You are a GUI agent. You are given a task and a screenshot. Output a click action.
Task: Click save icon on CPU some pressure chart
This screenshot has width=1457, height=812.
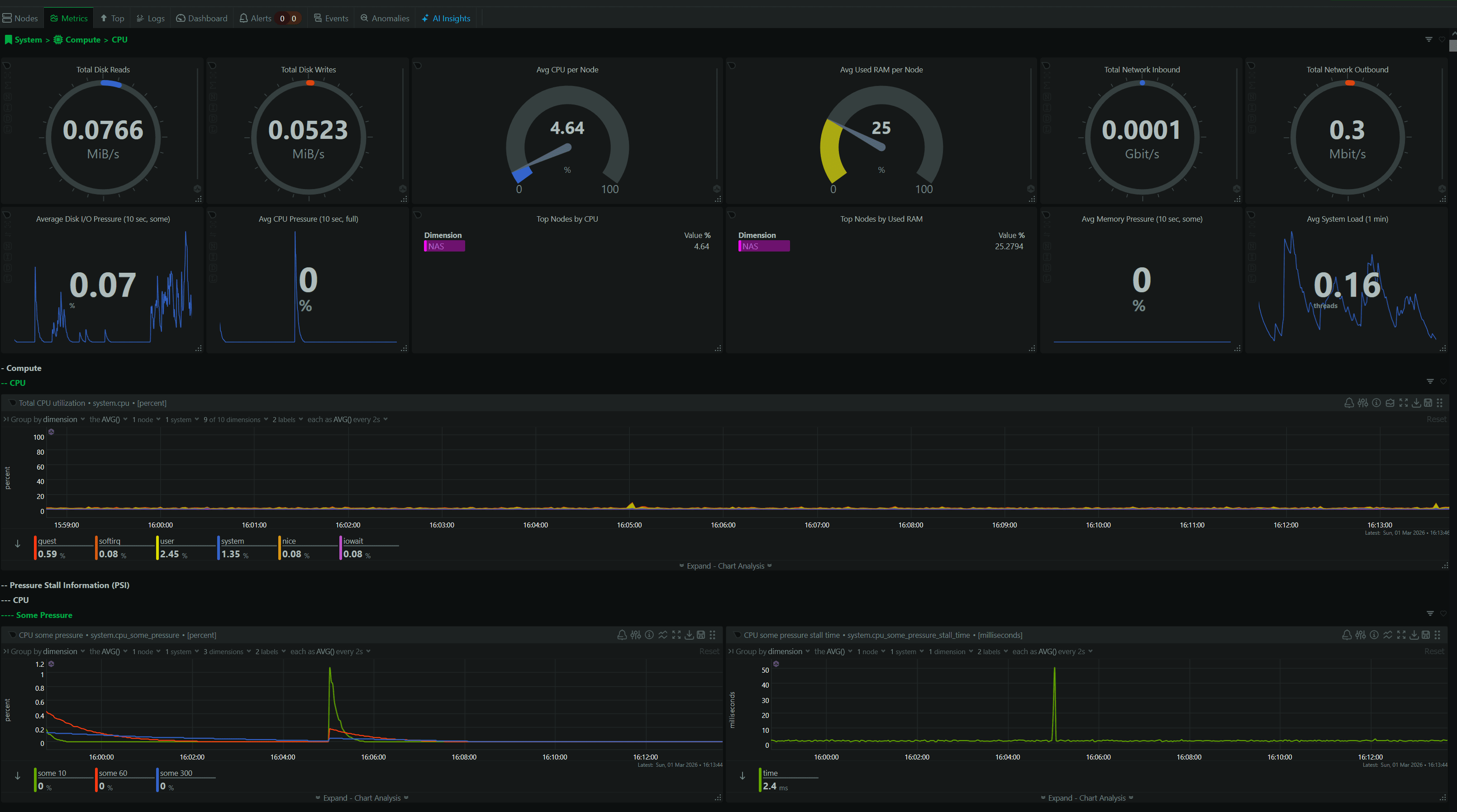tap(701, 635)
